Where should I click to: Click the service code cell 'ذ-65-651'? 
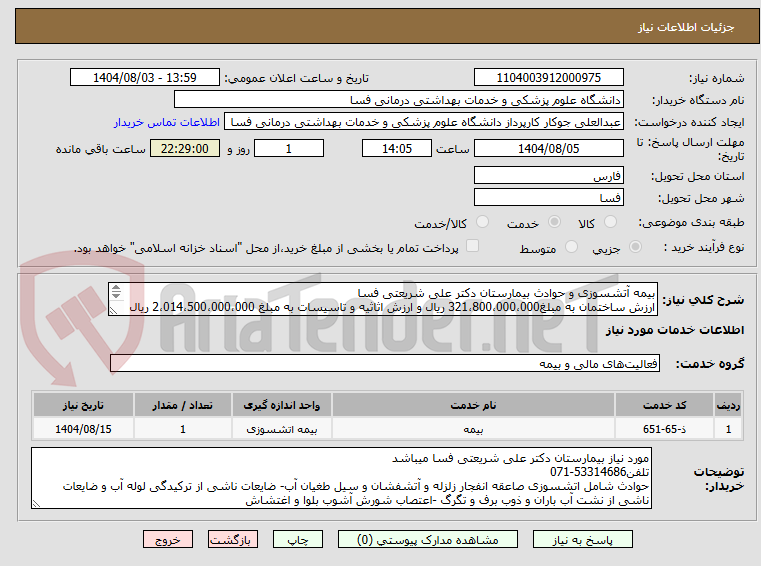click(x=664, y=430)
